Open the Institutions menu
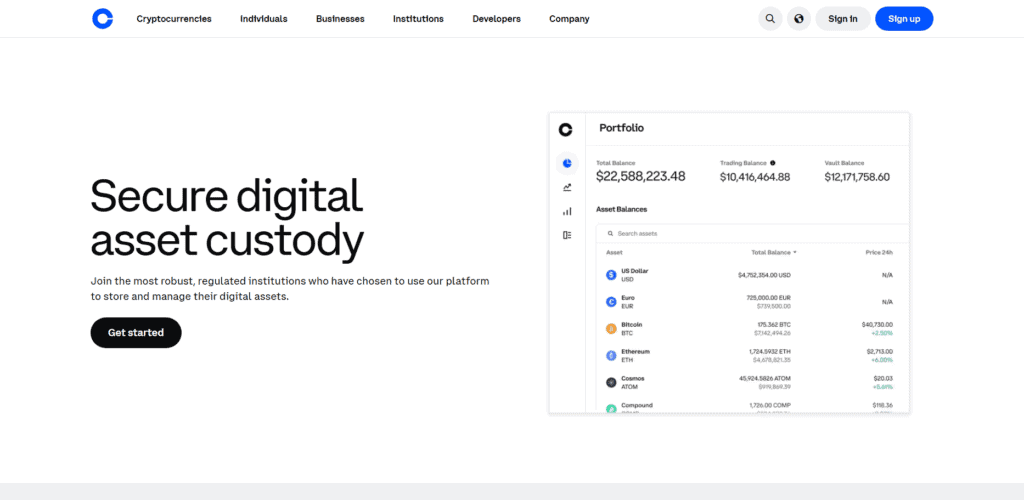 (x=418, y=19)
